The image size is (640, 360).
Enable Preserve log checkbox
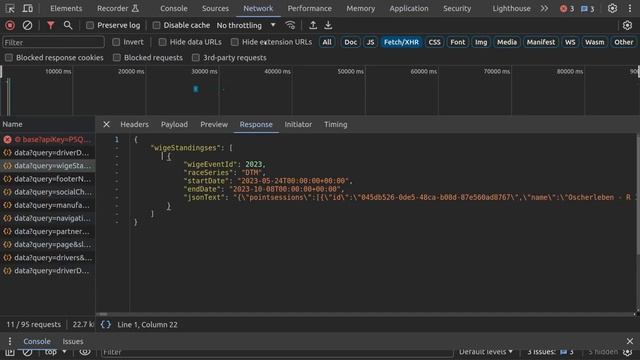point(90,25)
